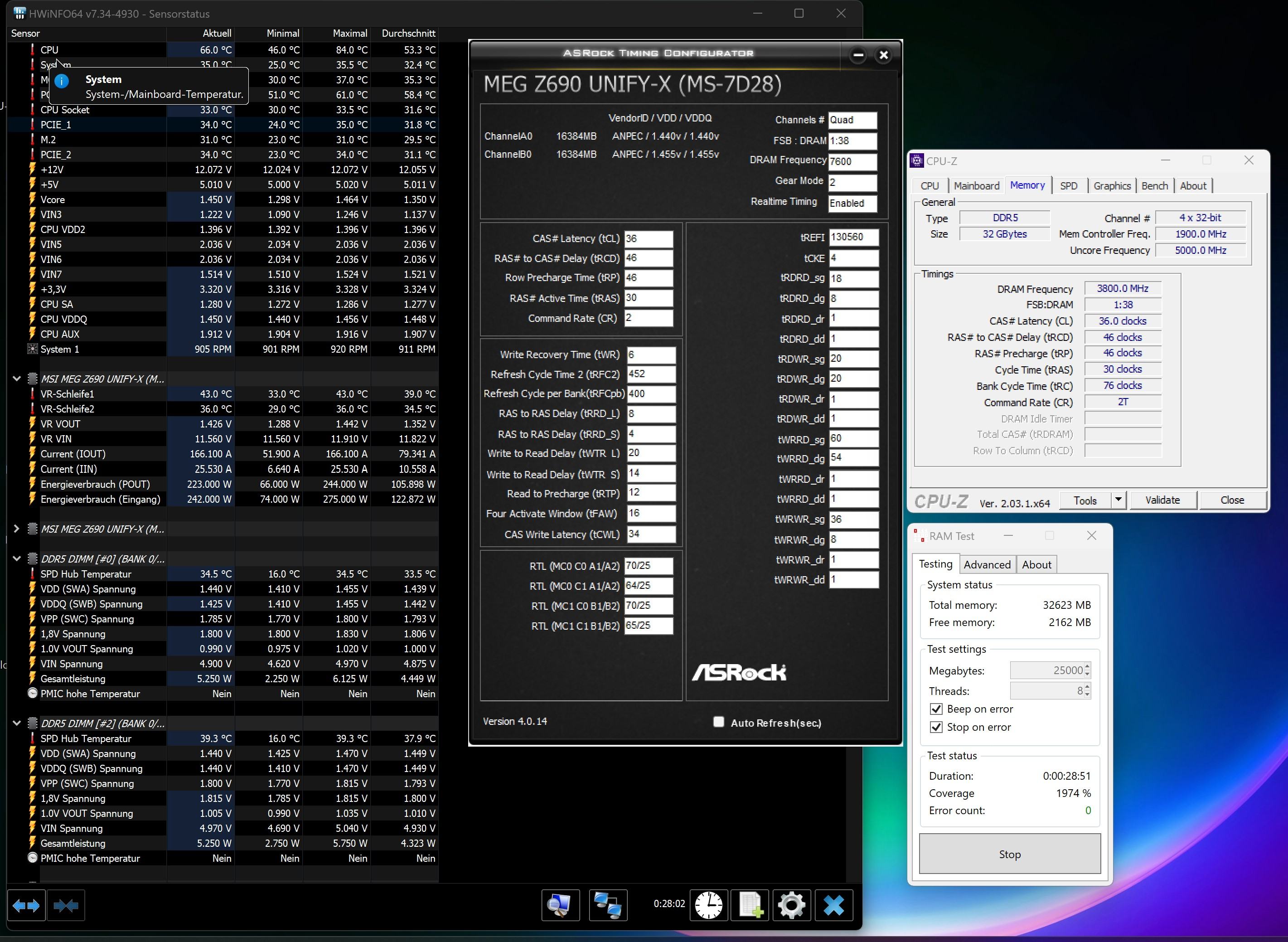
Task: Click the ASRock logo in Timing Configurator
Action: [739, 673]
